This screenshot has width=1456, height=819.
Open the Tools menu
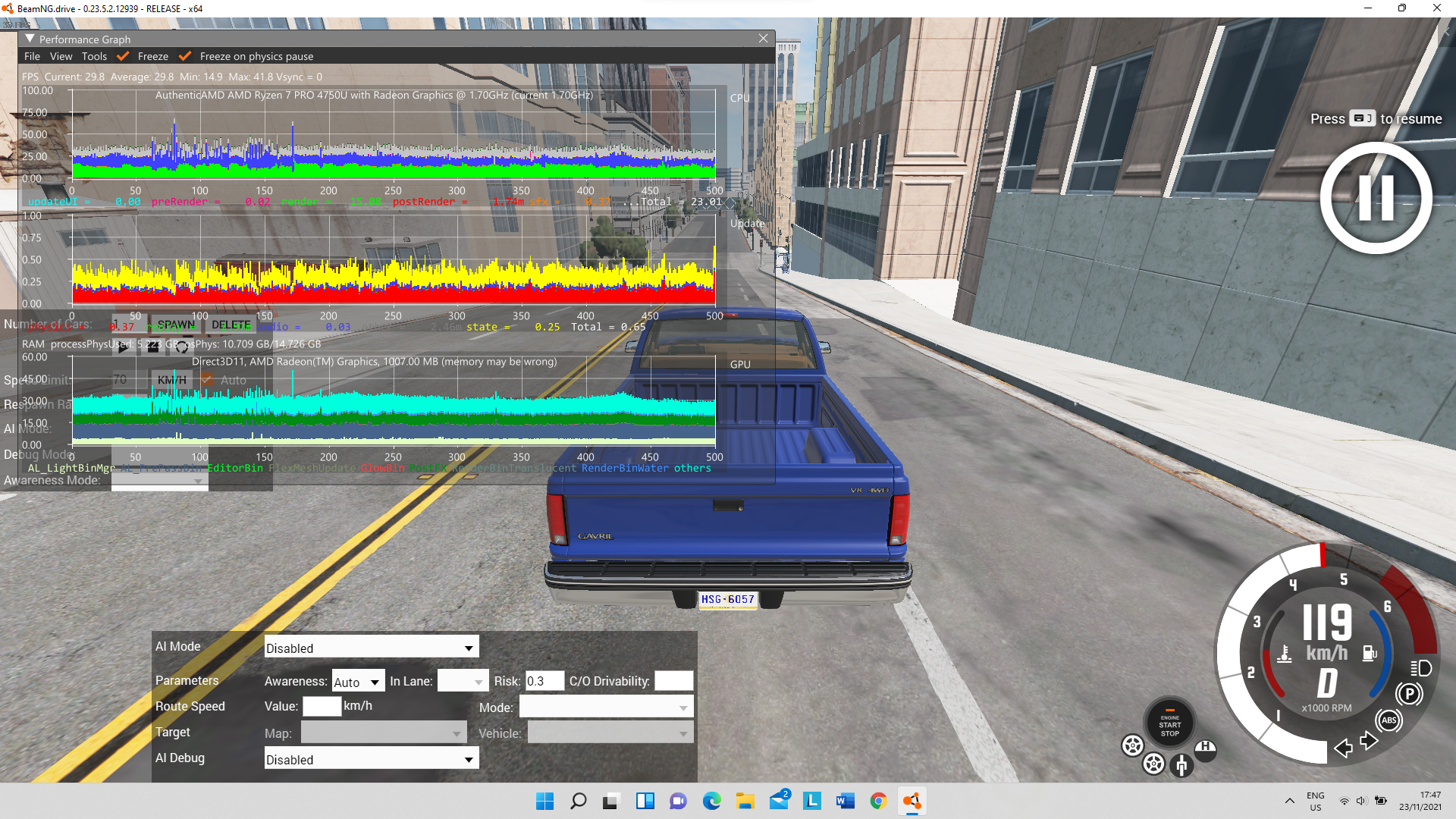tap(94, 56)
